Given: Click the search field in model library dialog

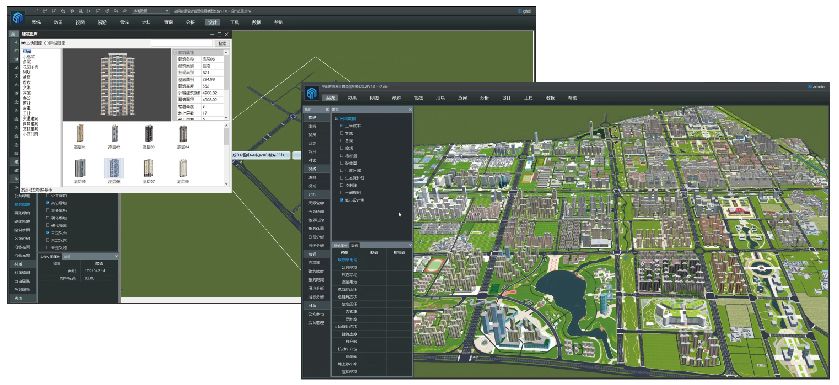Looking at the screenshot, I should [x=117, y=43].
